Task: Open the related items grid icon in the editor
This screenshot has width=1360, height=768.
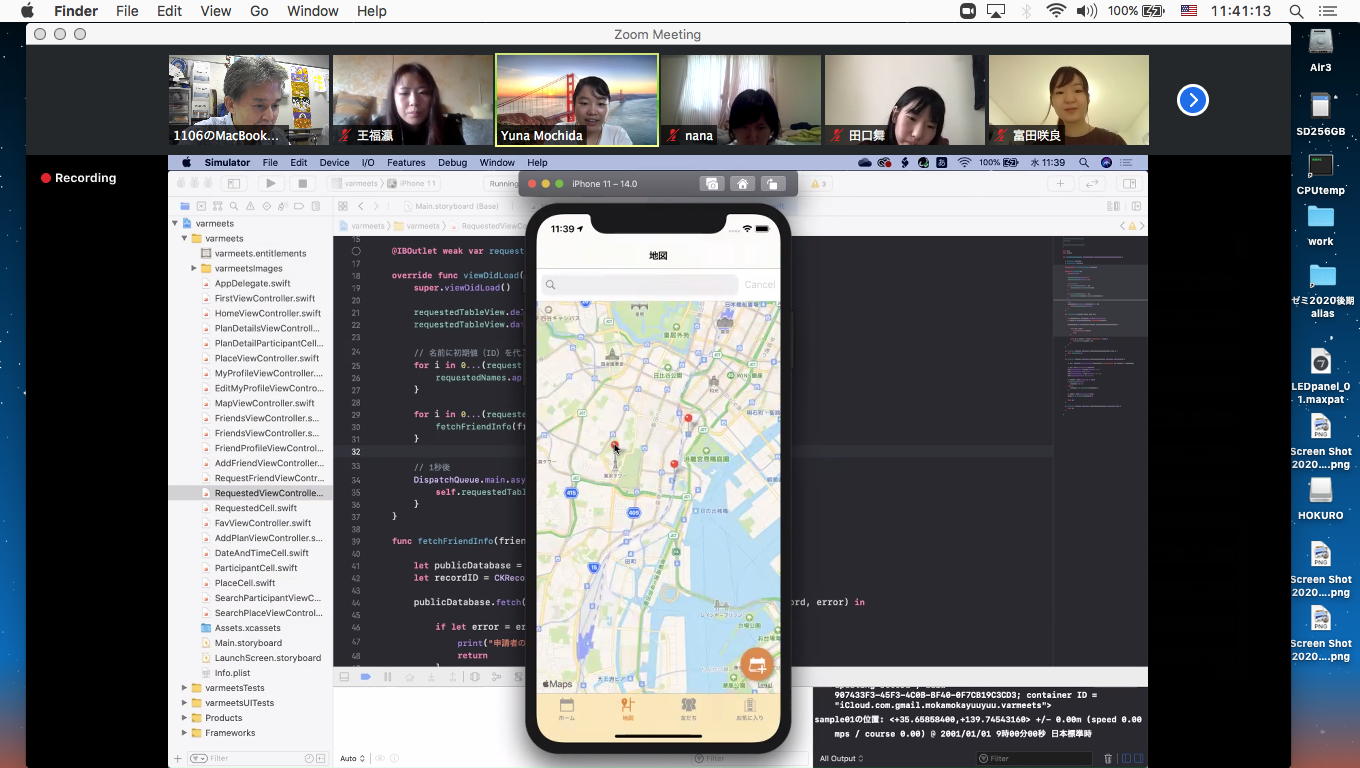Action: [x=343, y=206]
